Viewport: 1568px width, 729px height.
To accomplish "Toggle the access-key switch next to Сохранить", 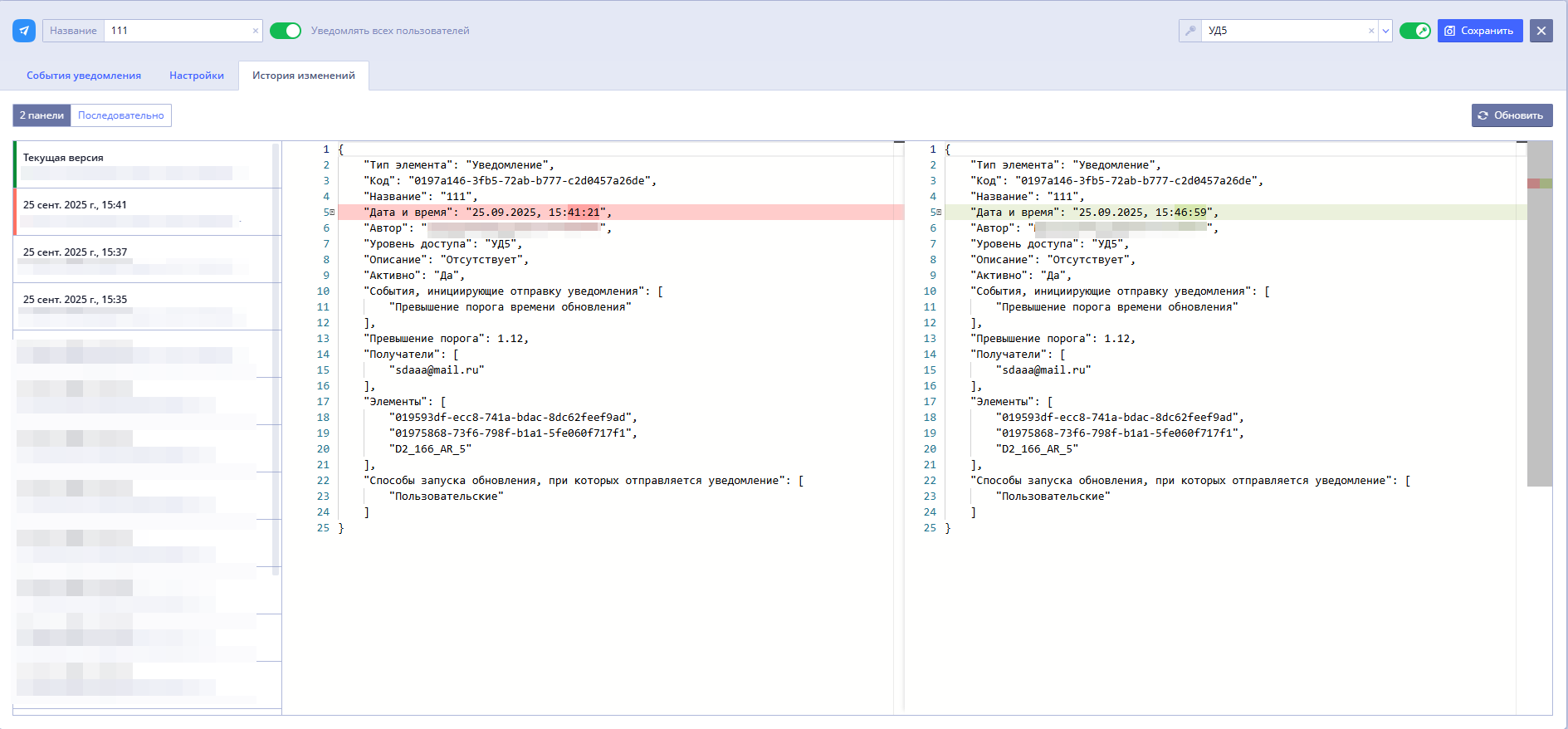I will (1414, 31).
